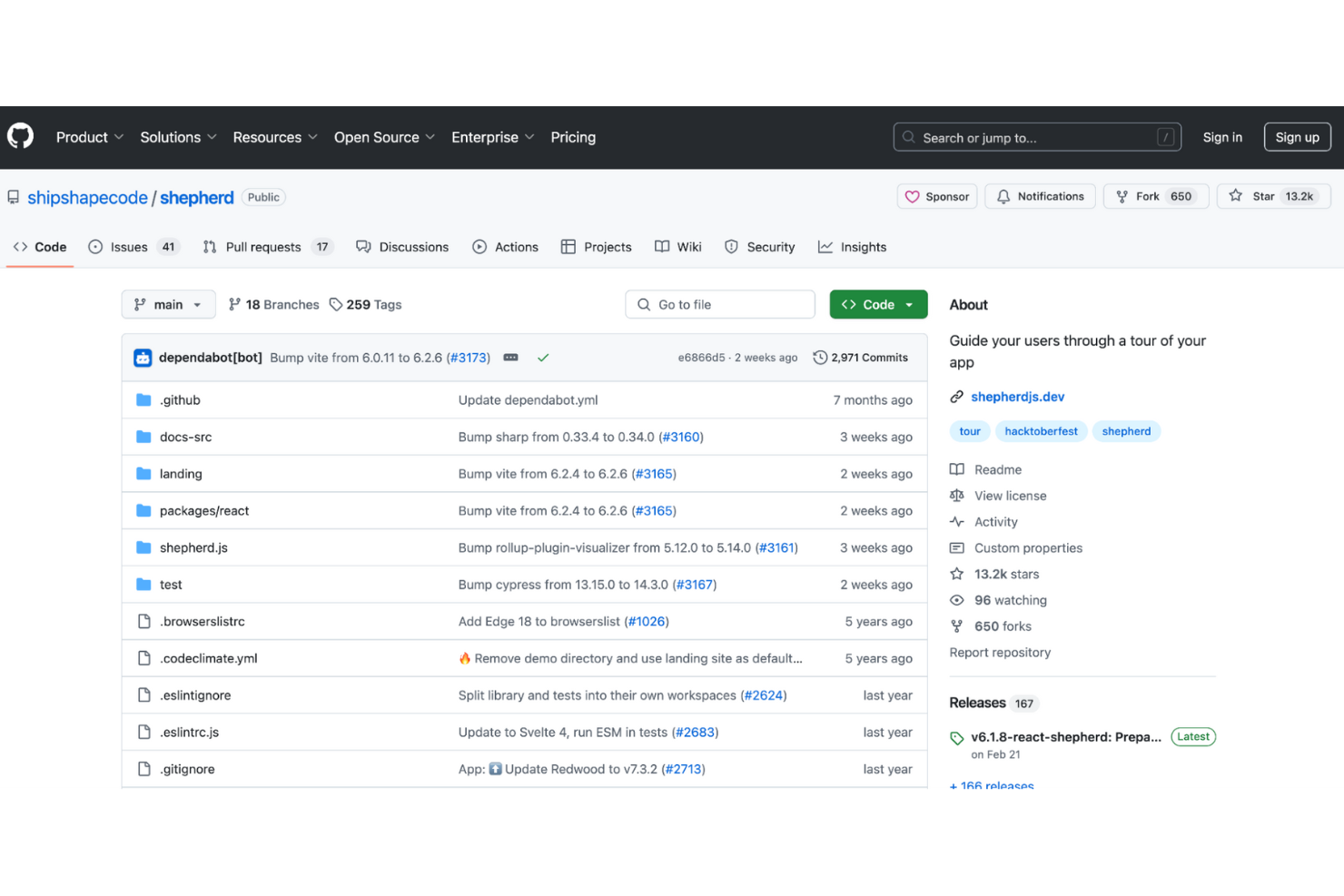Open the docs-src folder
1344x896 pixels.
(185, 437)
